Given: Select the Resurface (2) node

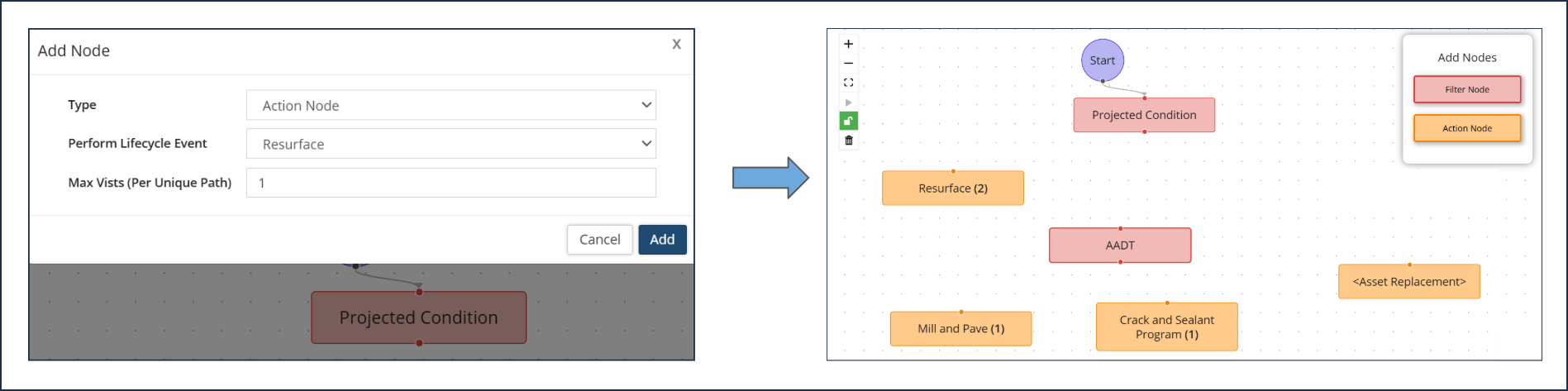Looking at the screenshot, I should pyautogui.click(x=953, y=188).
